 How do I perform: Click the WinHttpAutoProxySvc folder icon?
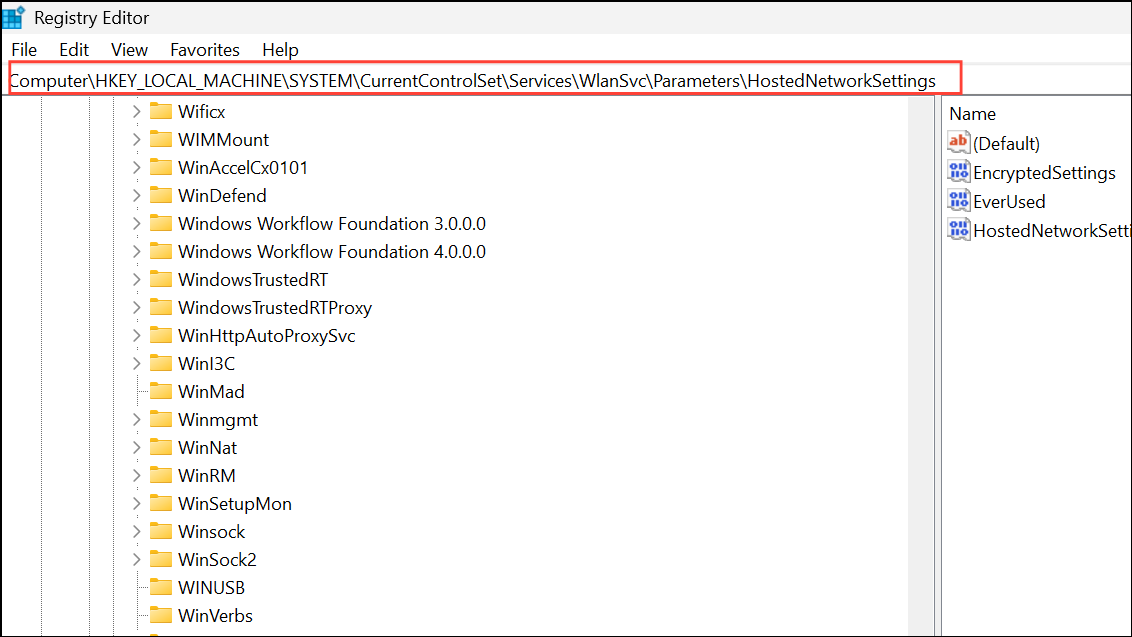(160, 335)
